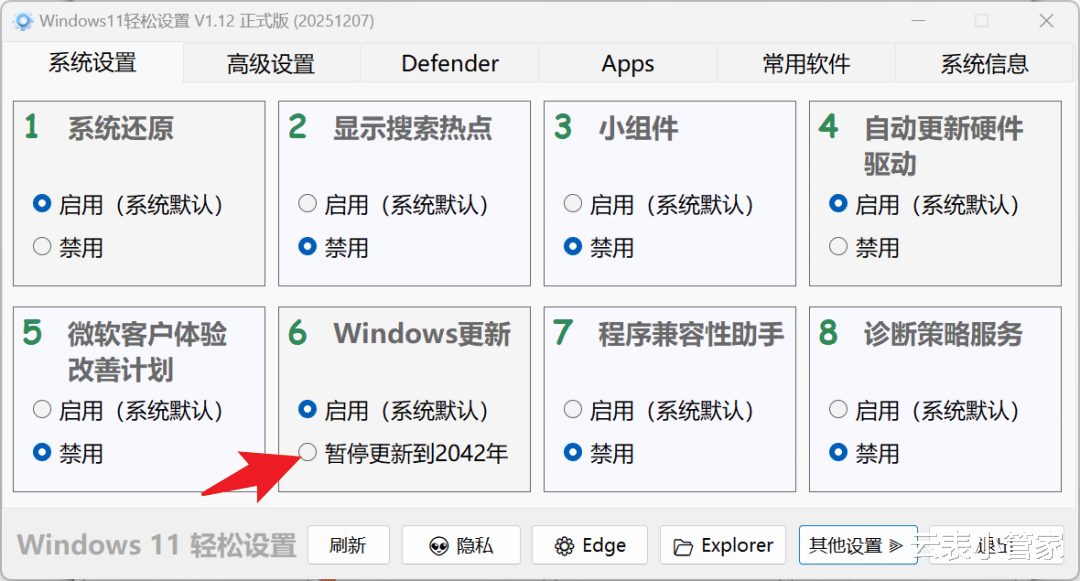Click the app logo in title bar
The height and width of the screenshot is (581, 1080).
23,21
